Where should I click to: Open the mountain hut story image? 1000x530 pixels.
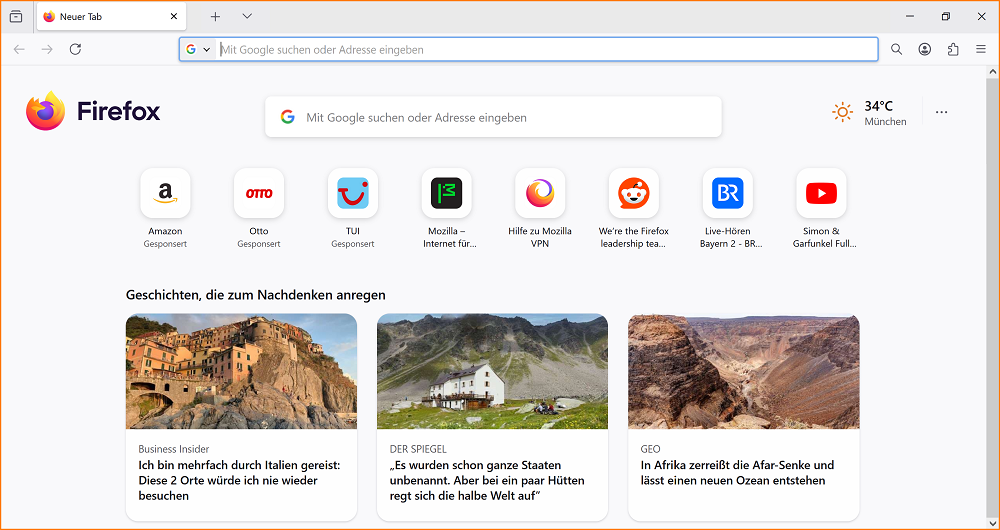(x=492, y=371)
